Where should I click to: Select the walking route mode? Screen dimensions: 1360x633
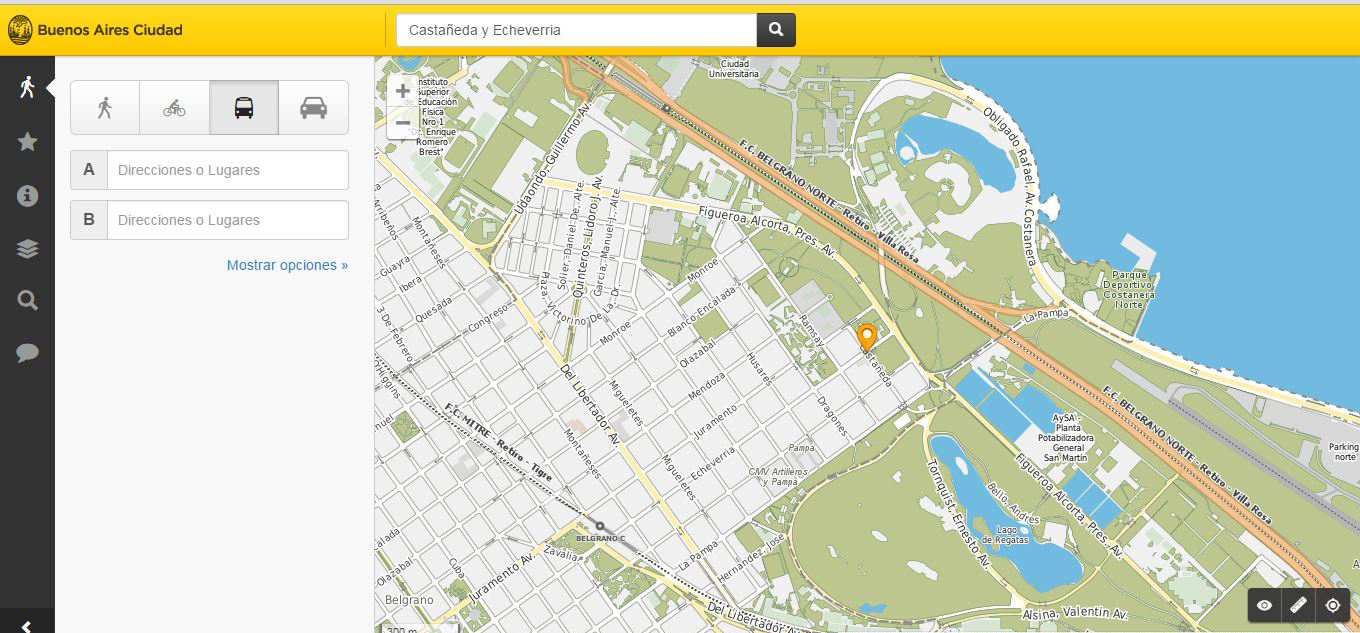(x=105, y=108)
